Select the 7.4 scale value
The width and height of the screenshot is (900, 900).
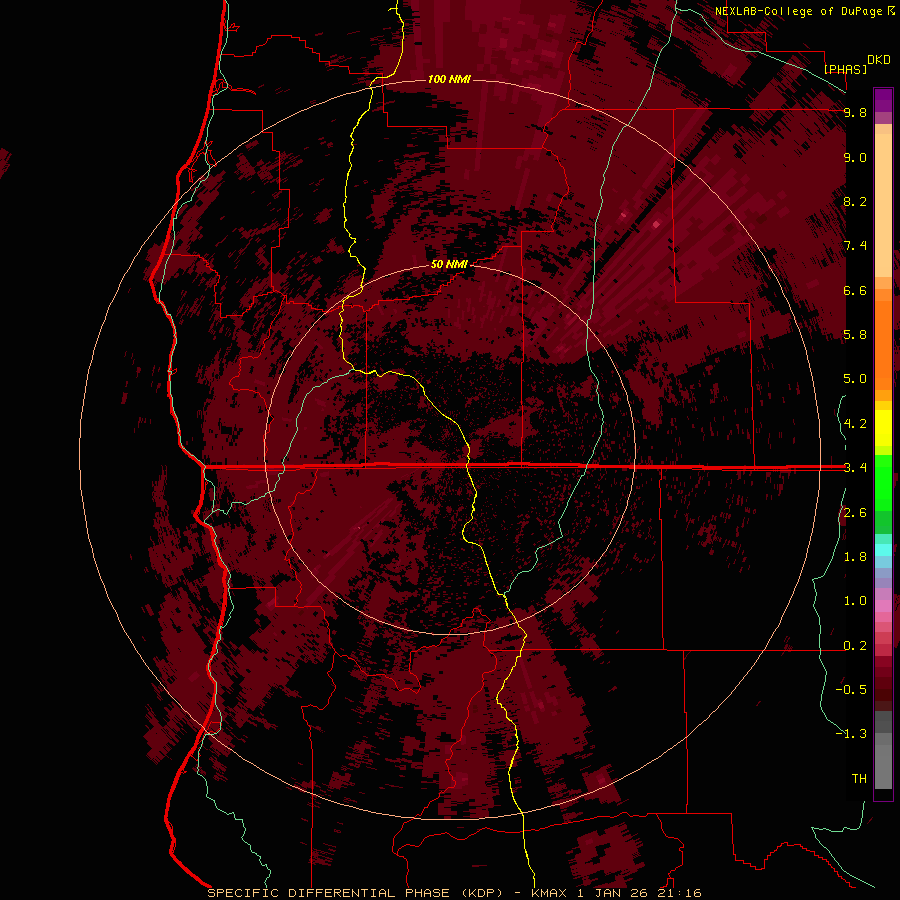tap(855, 246)
